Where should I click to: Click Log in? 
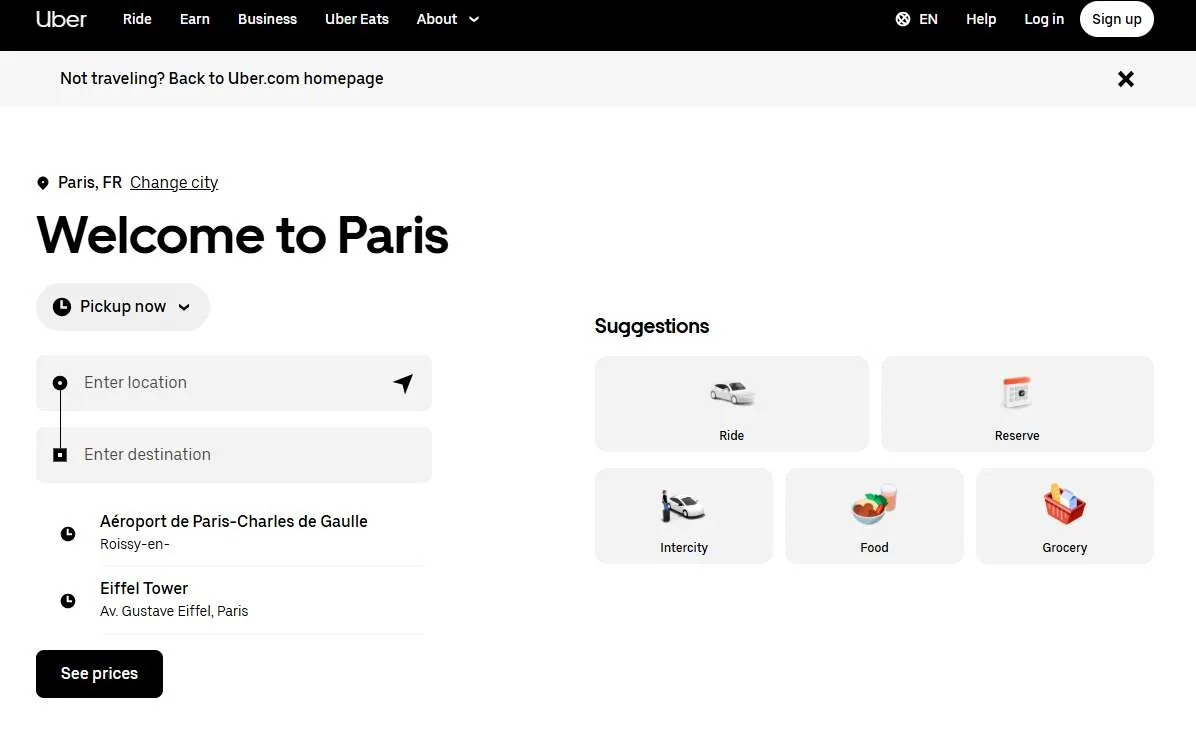(1043, 19)
